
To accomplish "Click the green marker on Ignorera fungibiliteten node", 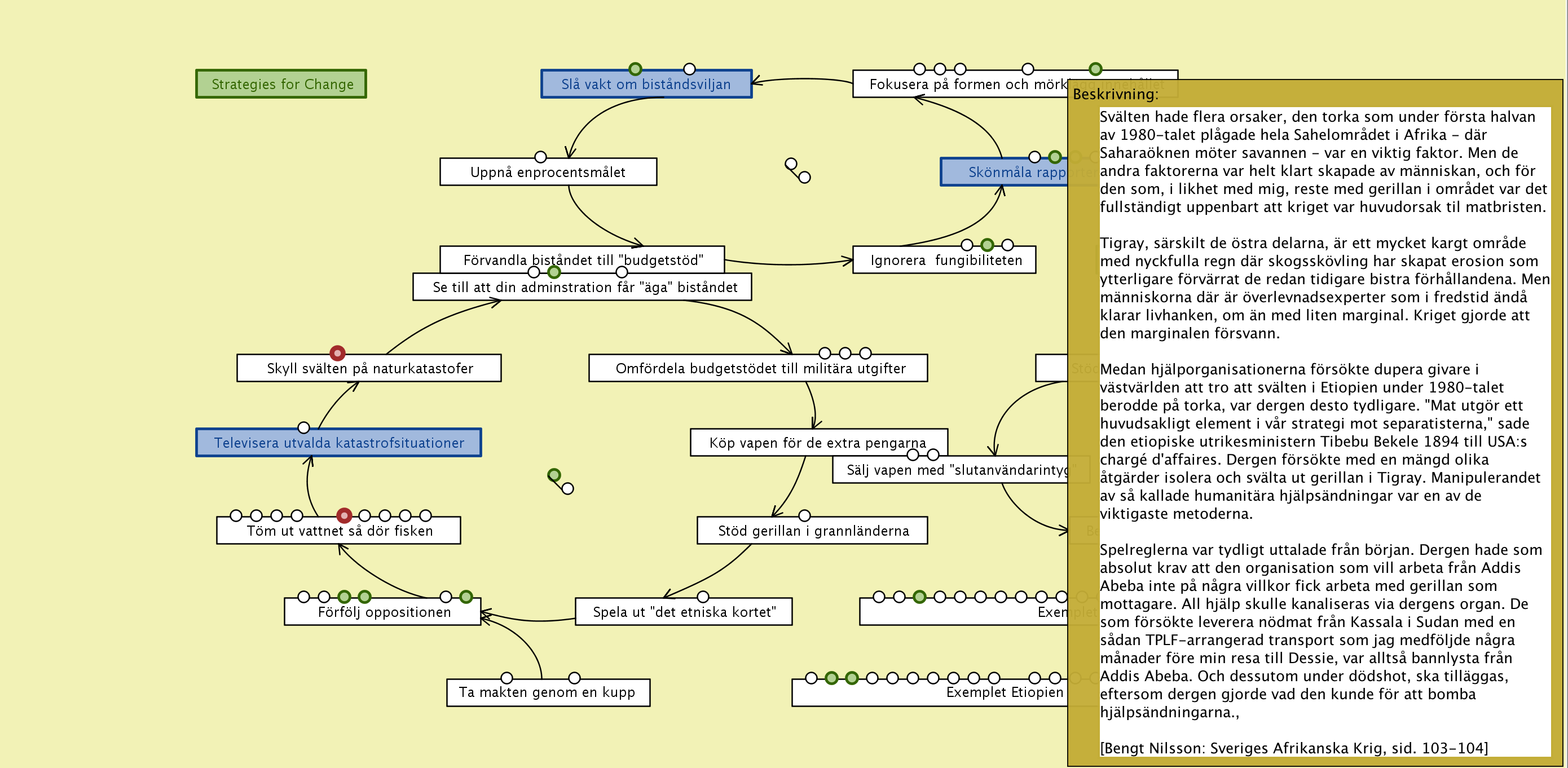I will tap(986, 245).
